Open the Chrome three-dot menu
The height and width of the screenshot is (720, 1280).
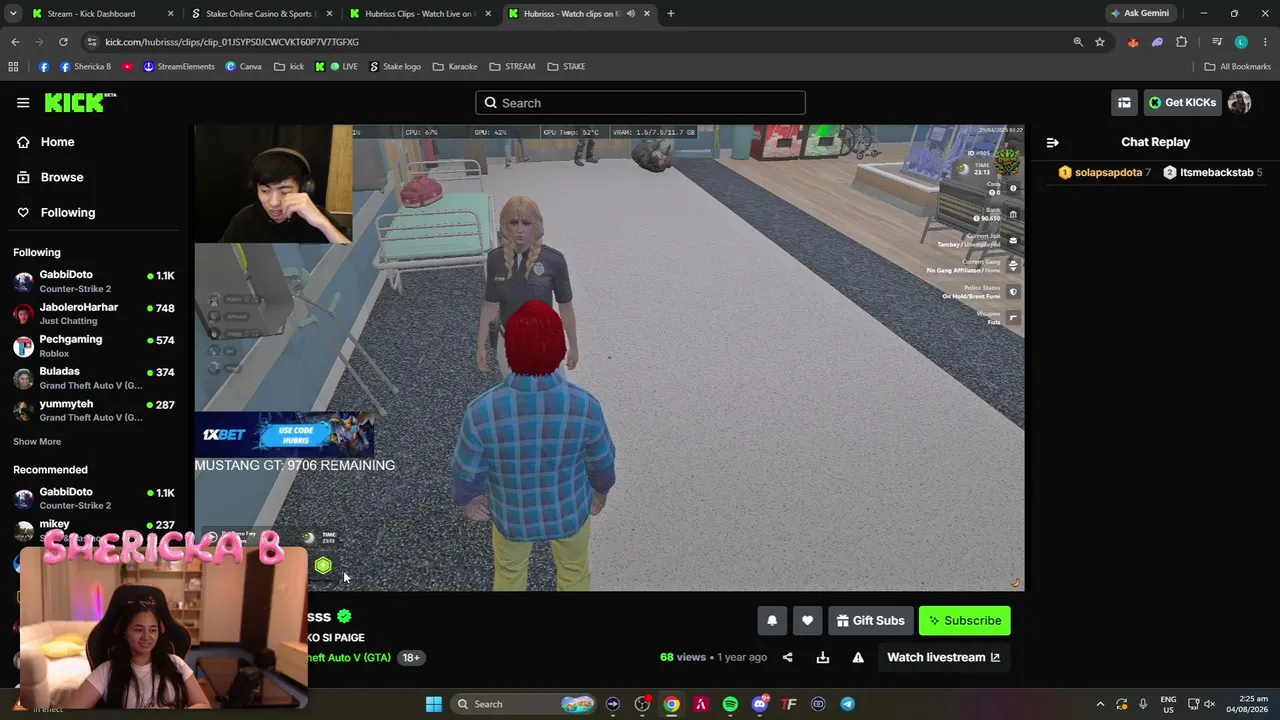[1265, 42]
